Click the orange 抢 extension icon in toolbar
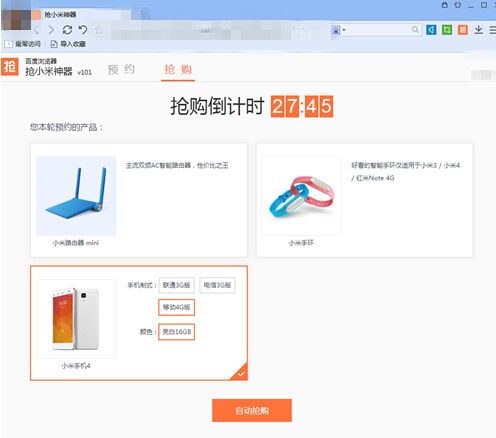Image resolution: width=496 pixels, height=438 pixels. pyautogui.click(x=463, y=30)
